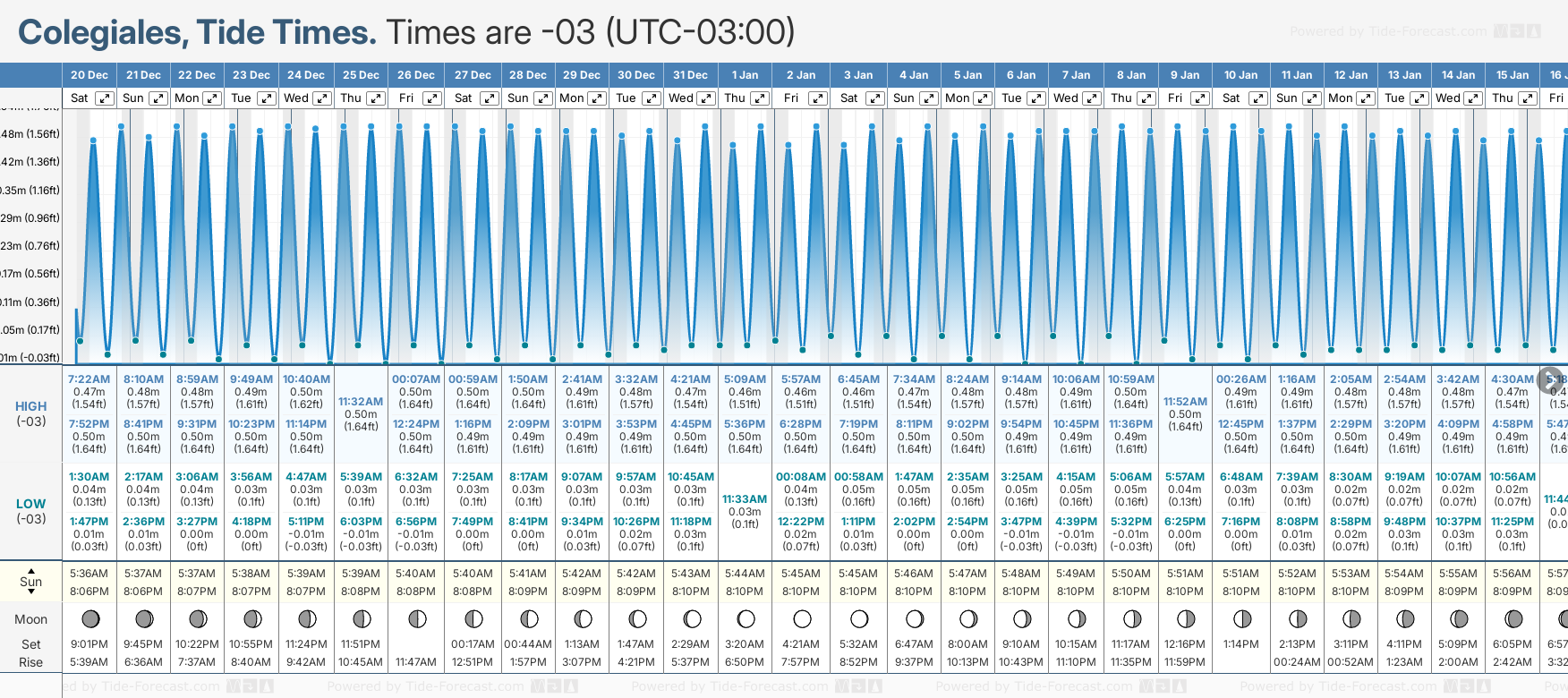
Task: Click expand icon for Sat 10 Jan
Action: (1257, 98)
